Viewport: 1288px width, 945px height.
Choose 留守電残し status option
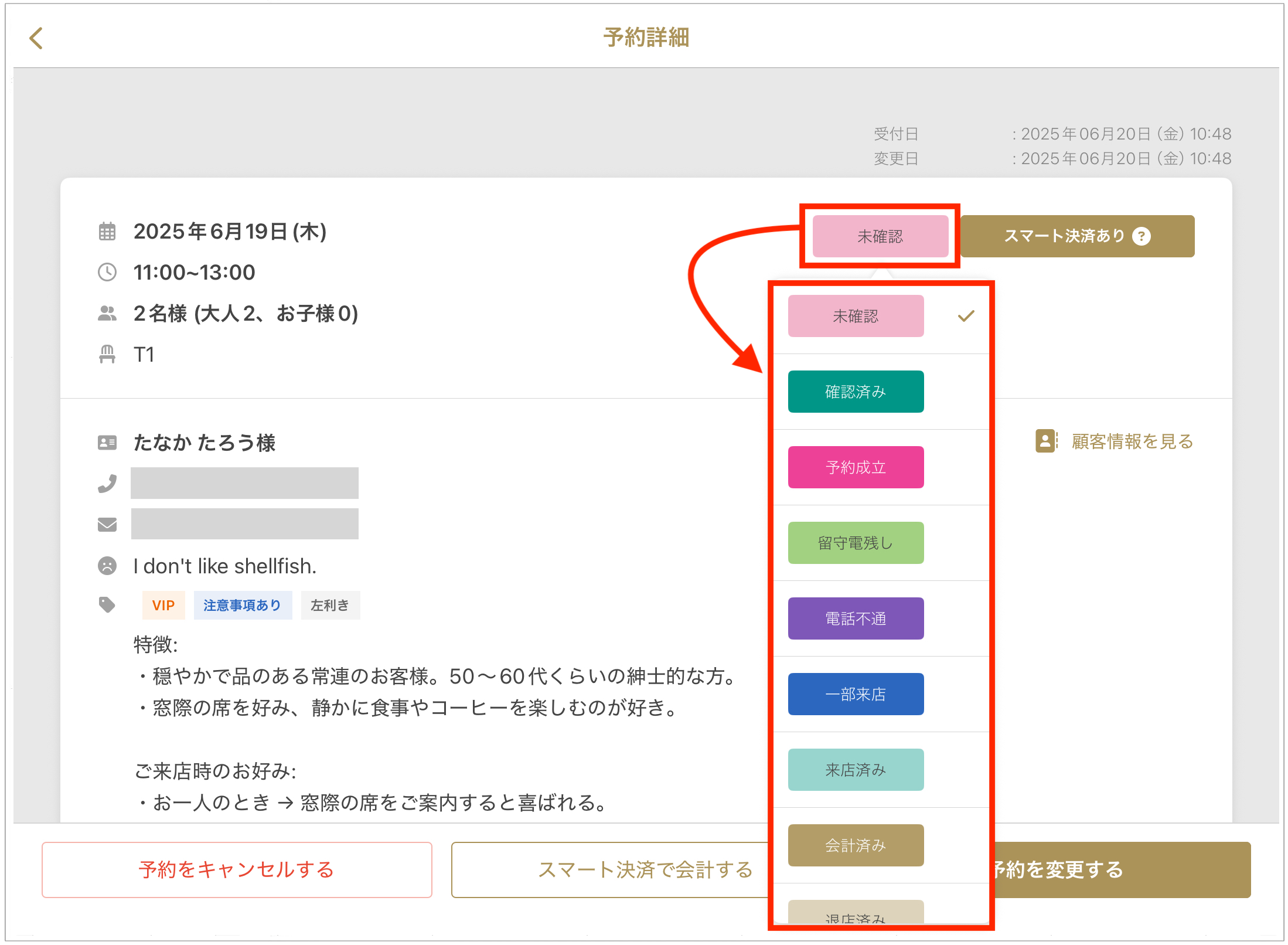(856, 543)
